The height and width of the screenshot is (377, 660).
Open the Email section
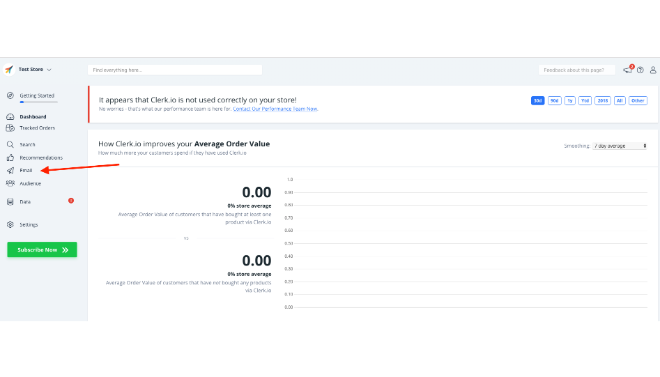click(26, 170)
